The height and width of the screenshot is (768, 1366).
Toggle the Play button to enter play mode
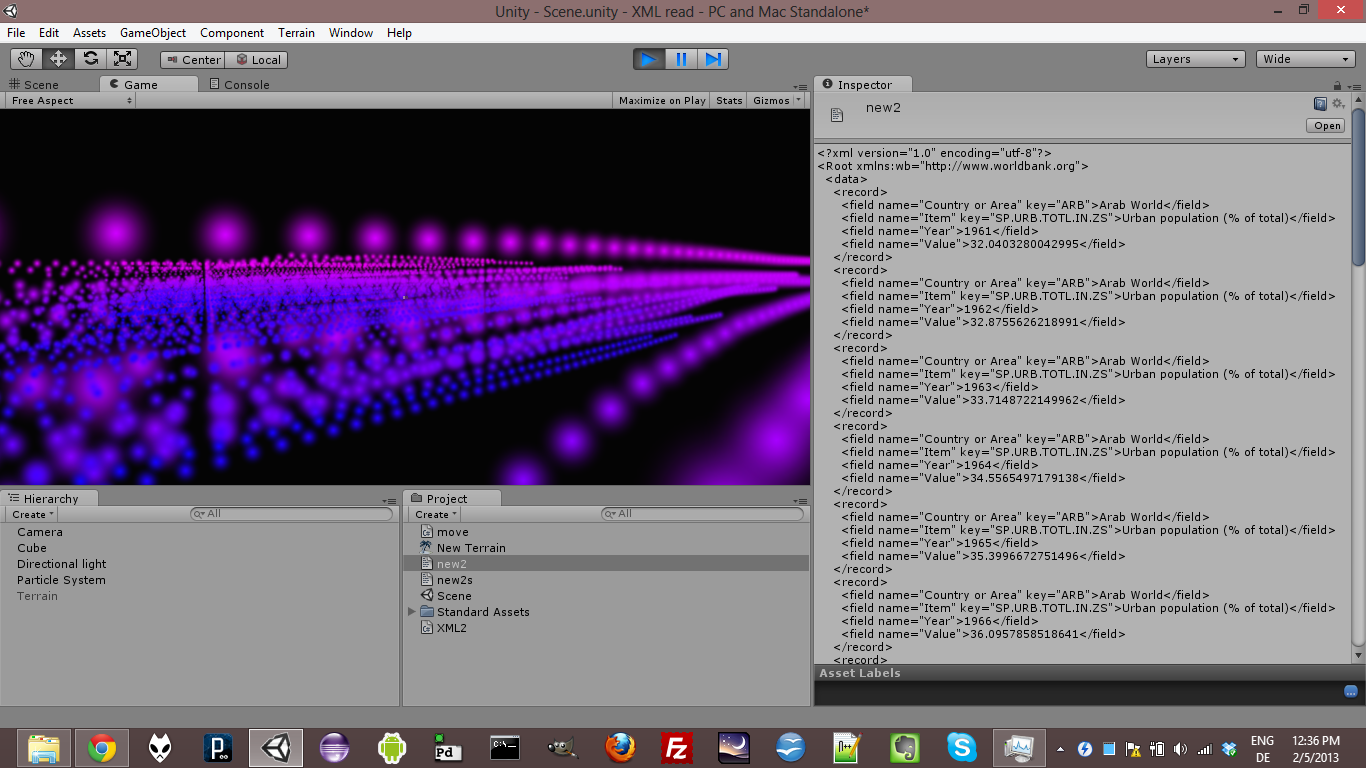[x=647, y=59]
